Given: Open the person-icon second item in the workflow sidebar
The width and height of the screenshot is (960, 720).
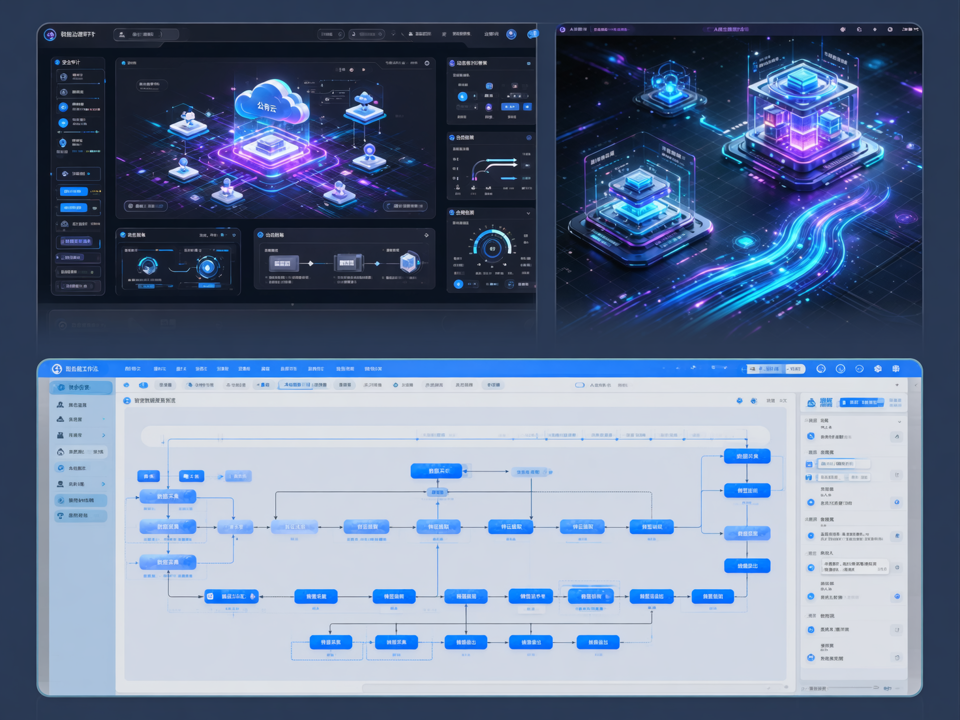Looking at the screenshot, I should pyautogui.click(x=81, y=405).
